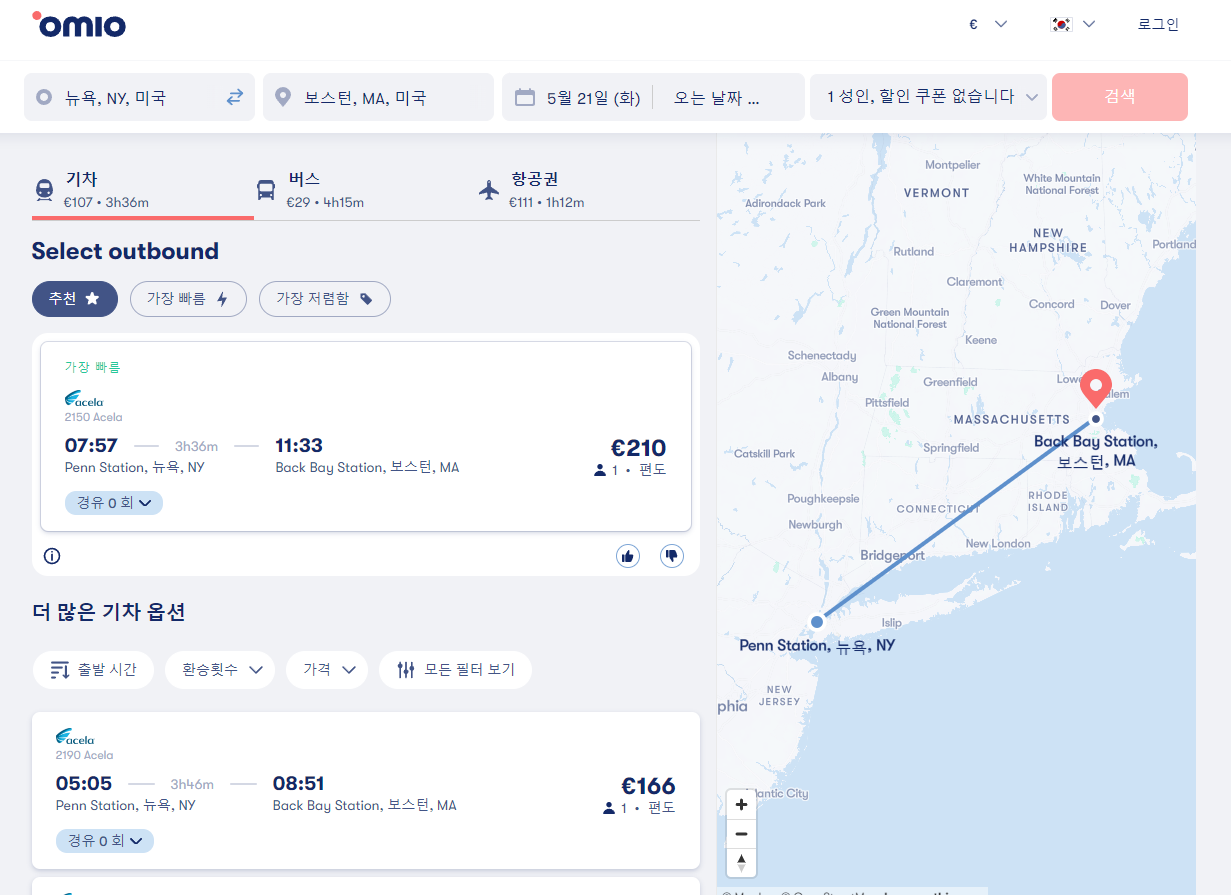This screenshot has height=895, width=1231.
Task: Click the 08:51 arrival time
Action: pos(299,783)
